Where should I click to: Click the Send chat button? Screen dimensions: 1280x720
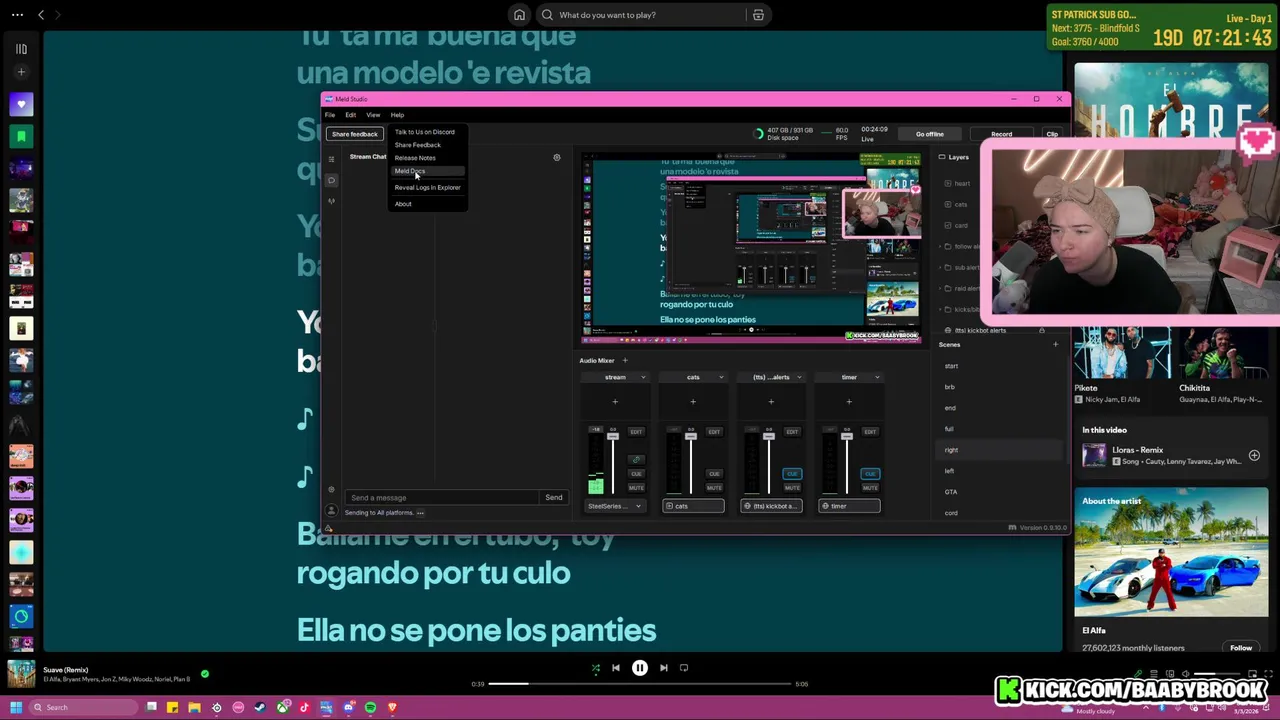point(554,497)
